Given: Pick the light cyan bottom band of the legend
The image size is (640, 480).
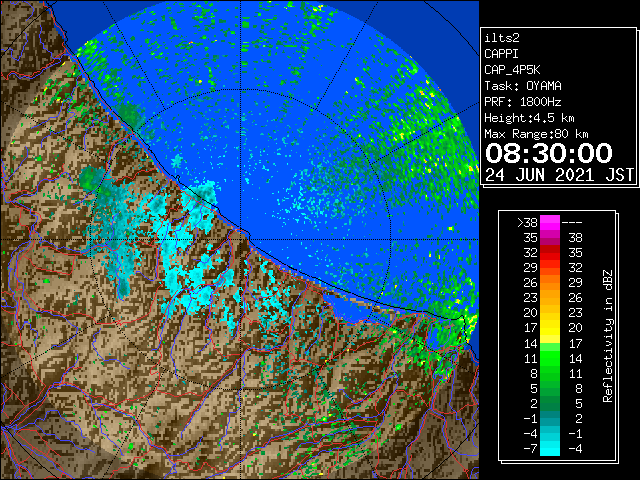Looking at the screenshot, I should coord(550,448).
